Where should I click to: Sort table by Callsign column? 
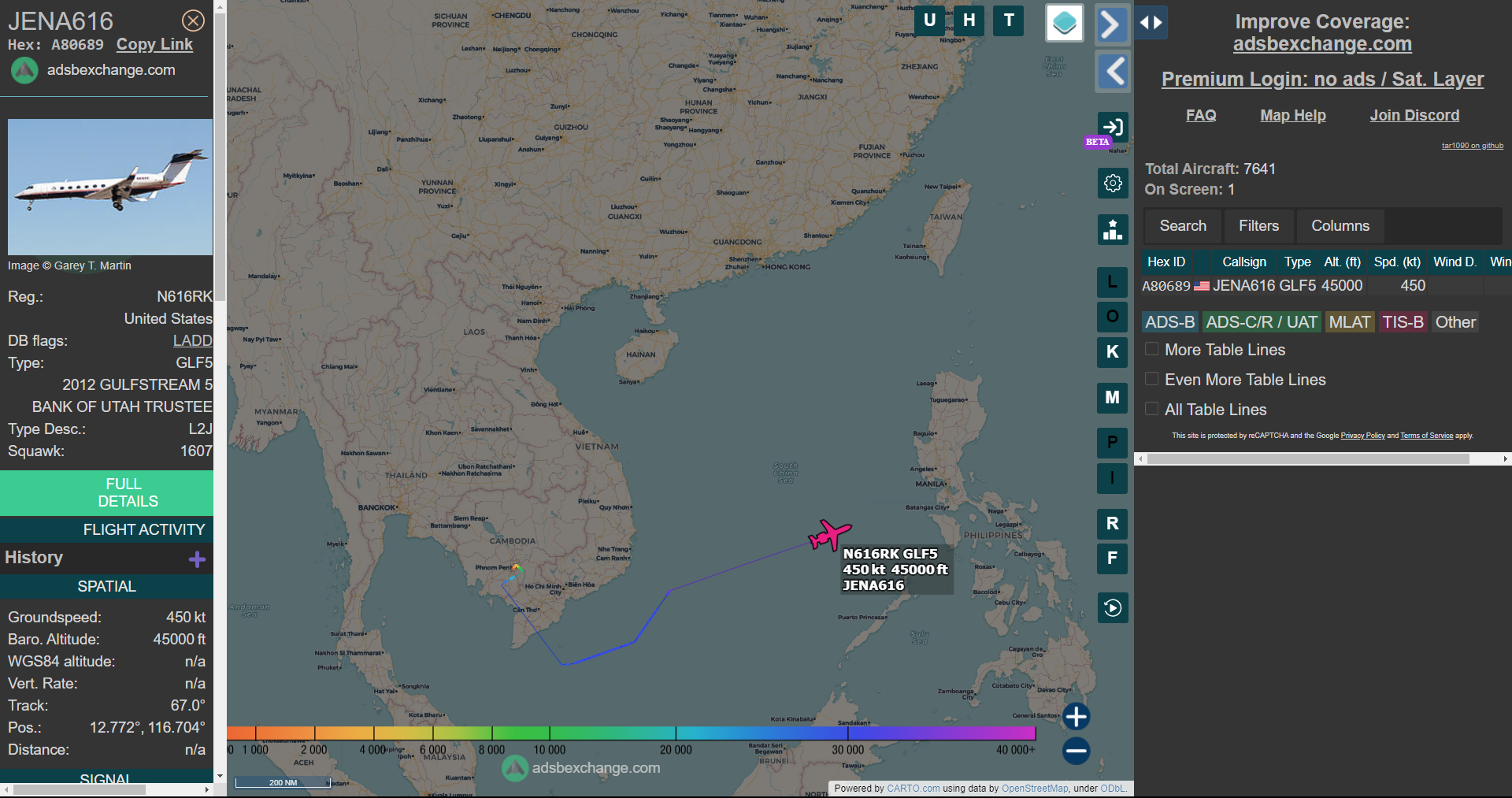click(x=1243, y=262)
